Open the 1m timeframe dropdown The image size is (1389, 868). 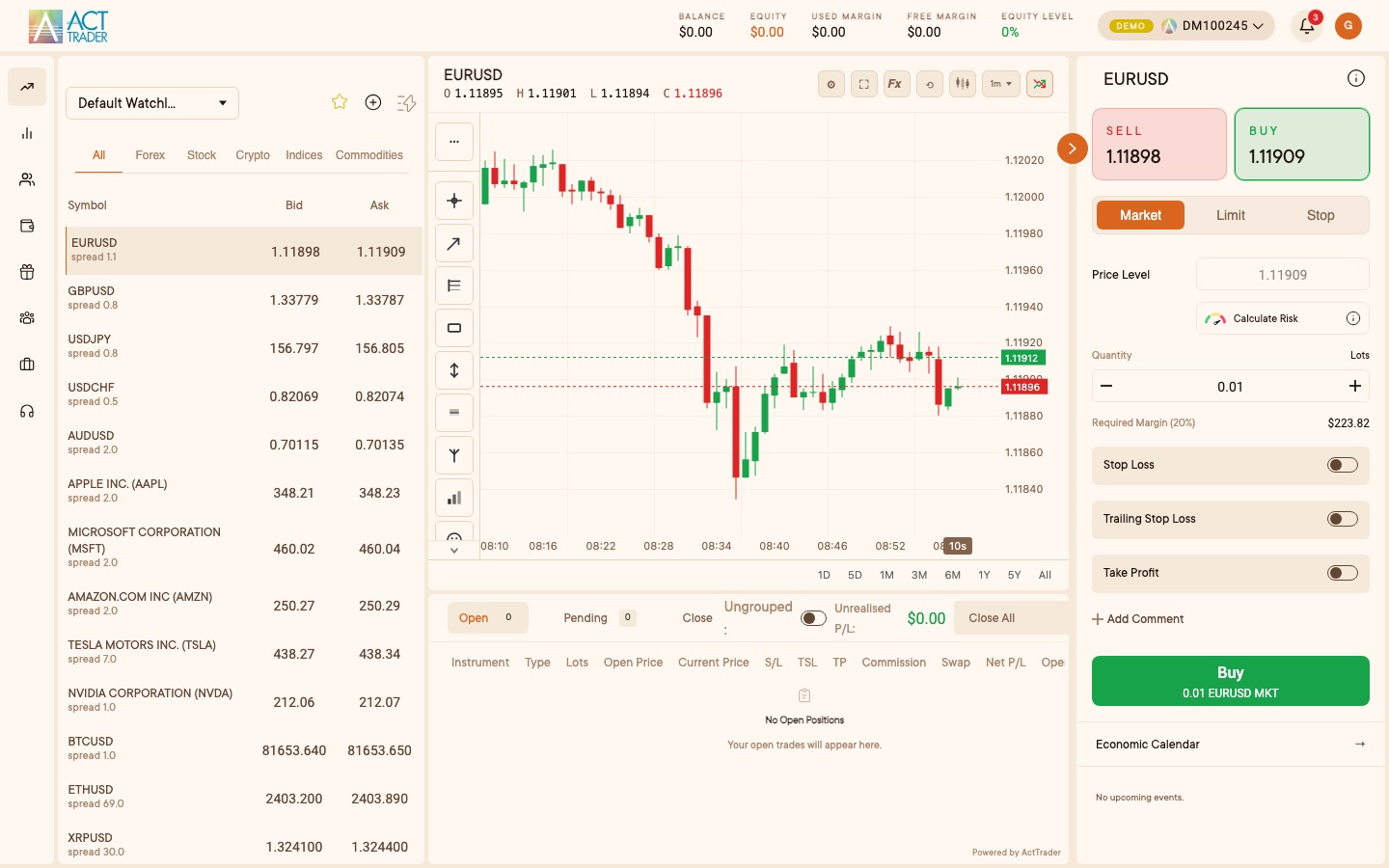point(1001,84)
